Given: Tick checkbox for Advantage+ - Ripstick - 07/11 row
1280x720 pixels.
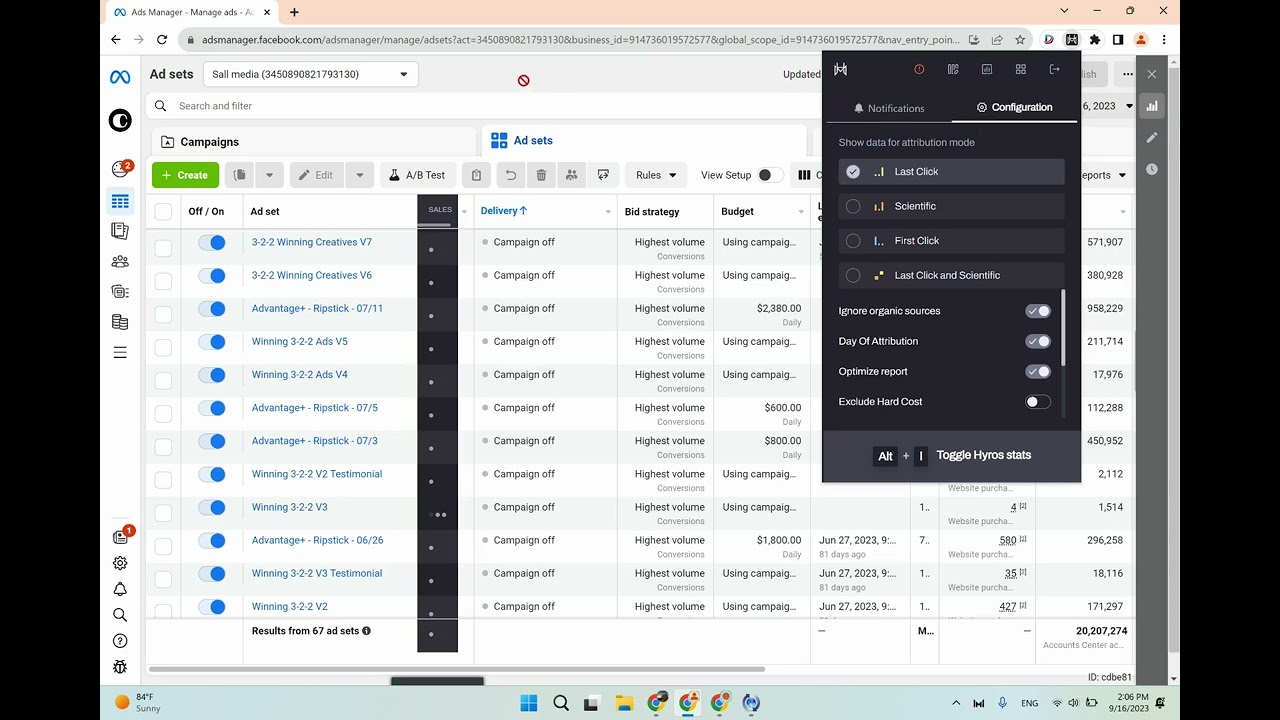Looking at the screenshot, I should (163, 313).
